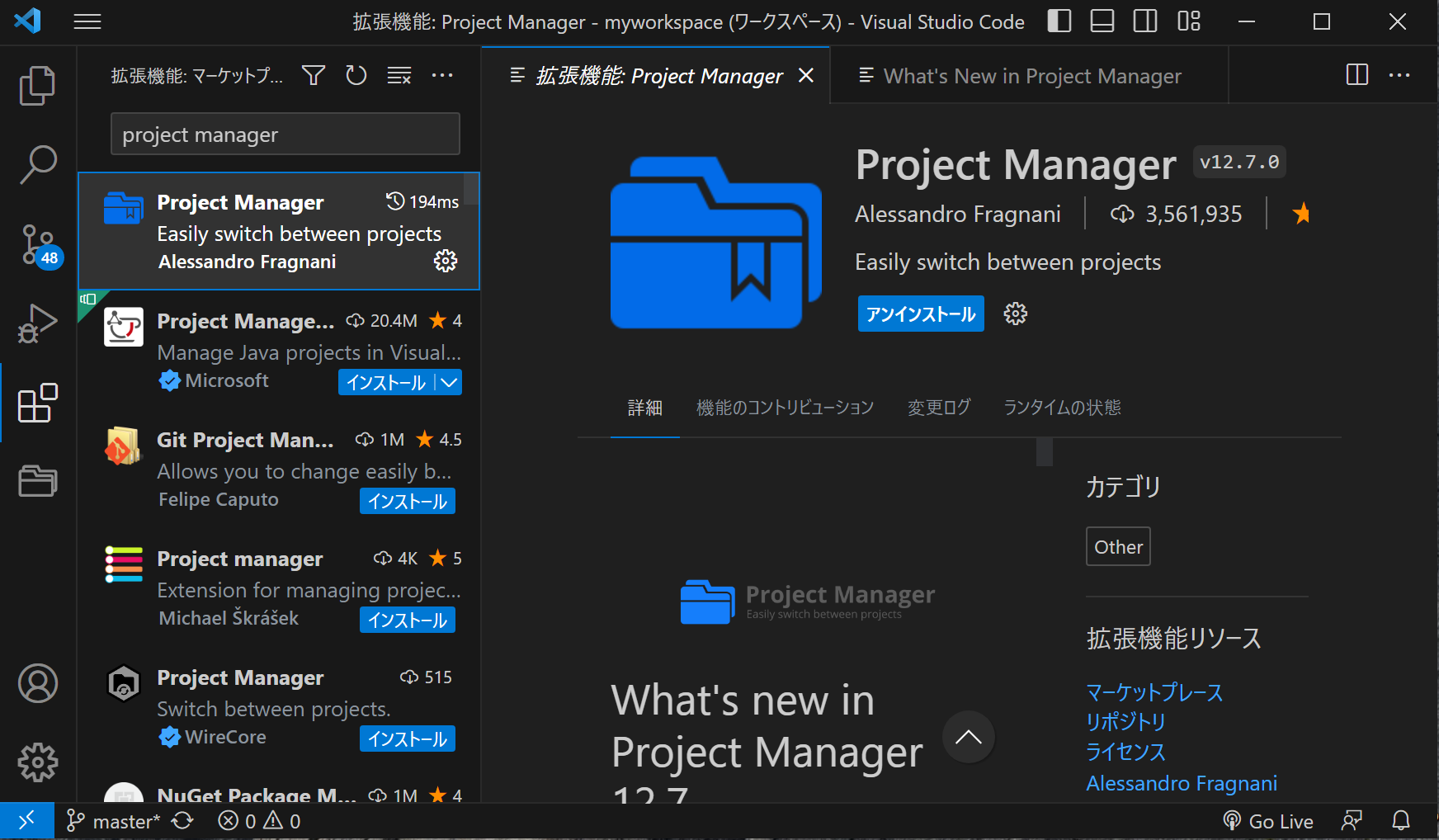The height and width of the screenshot is (840, 1439).
Task: Open the マーケットプレース resource link
Action: click(x=1154, y=692)
